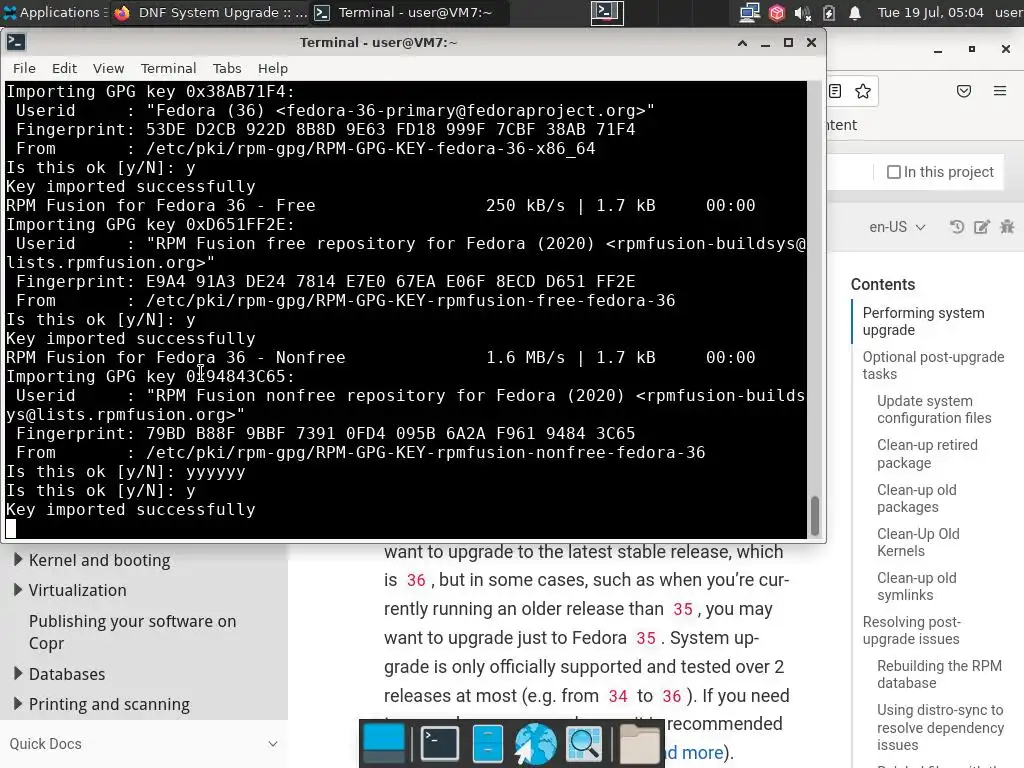The height and width of the screenshot is (768, 1024).
Task: Open the Firefox hamburger application menu
Action: [1000, 91]
